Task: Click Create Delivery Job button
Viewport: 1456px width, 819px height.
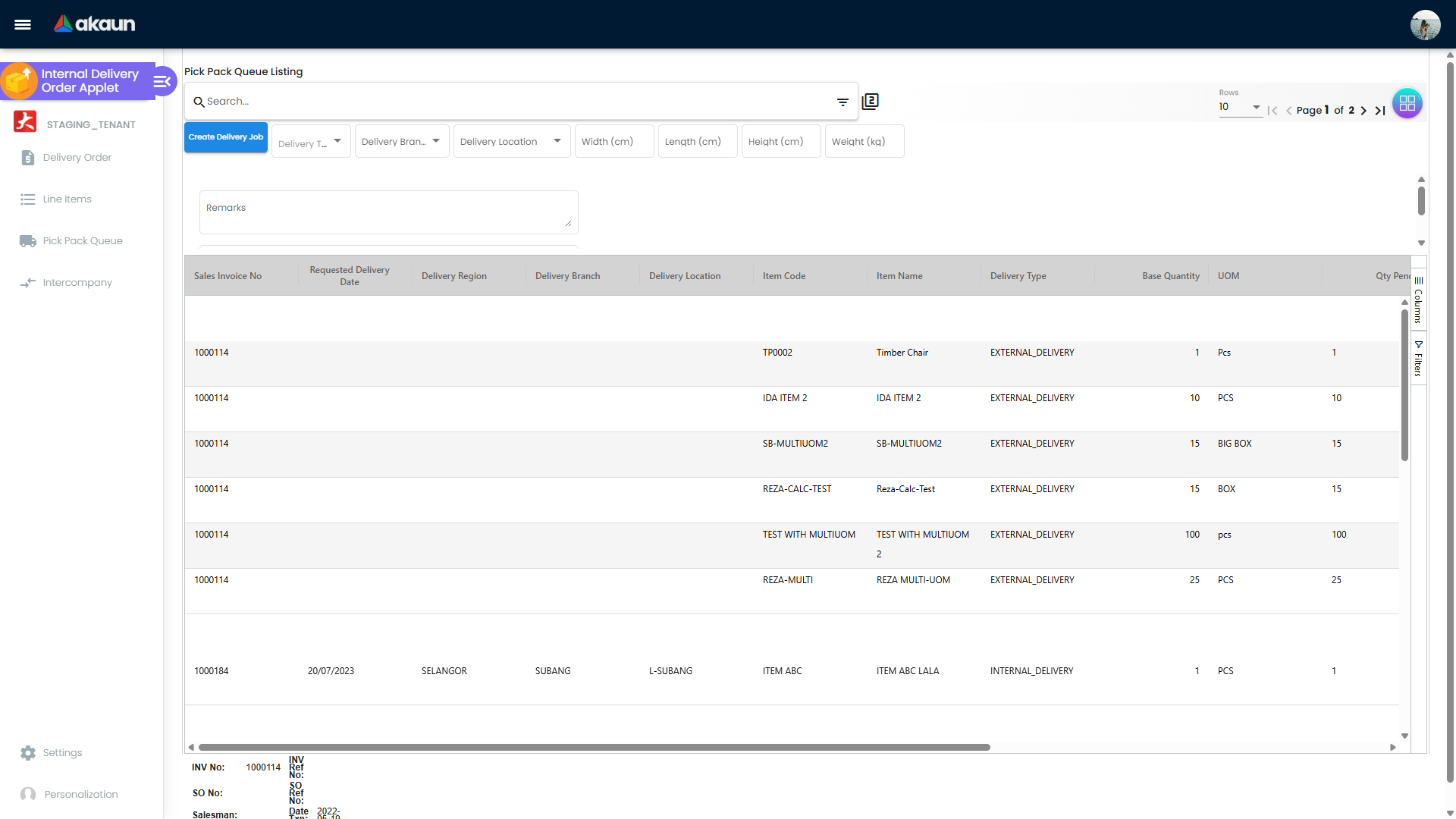Action: [x=226, y=137]
